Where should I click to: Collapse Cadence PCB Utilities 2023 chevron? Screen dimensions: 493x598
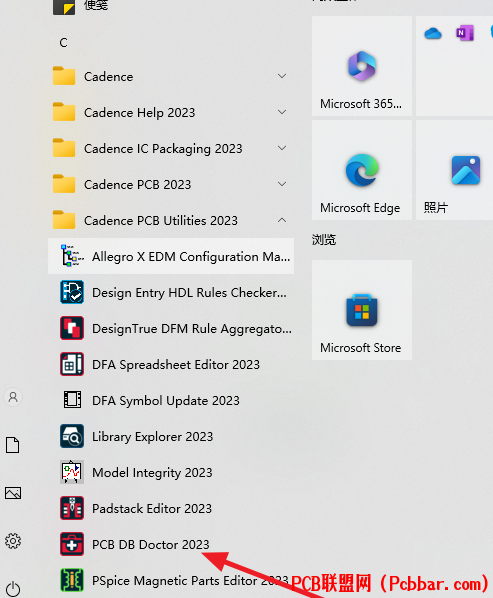coord(282,220)
